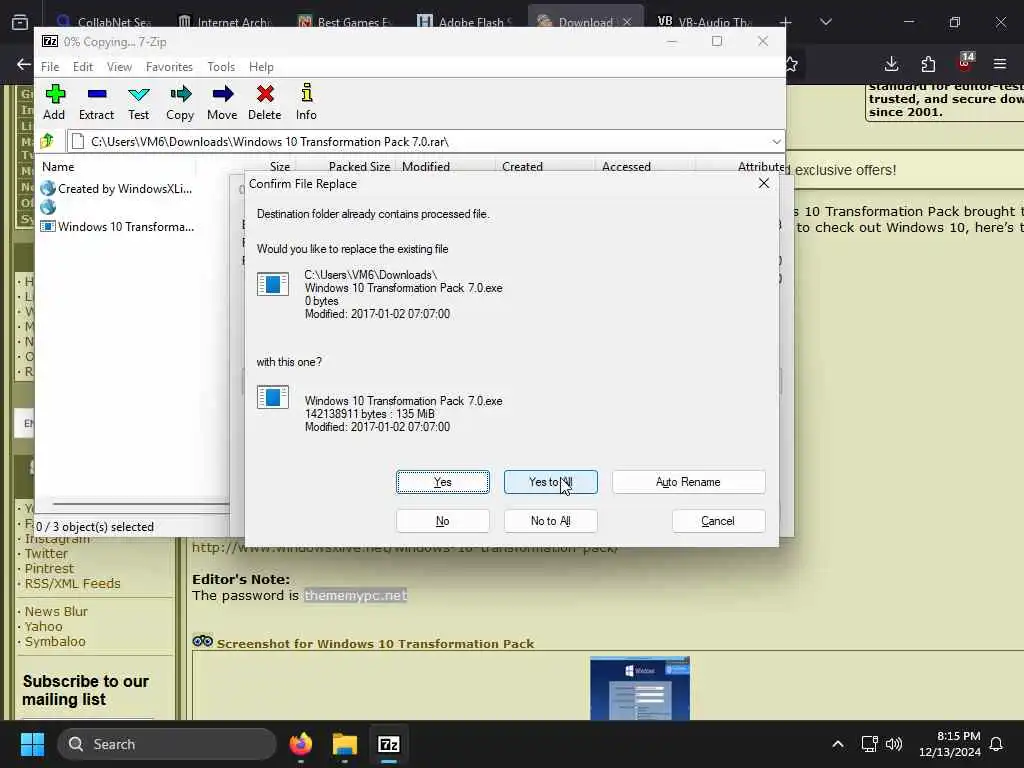Screen dimensions: 1024x768
Task: Click the existing file icon in dialog
Action: point(273,284)
